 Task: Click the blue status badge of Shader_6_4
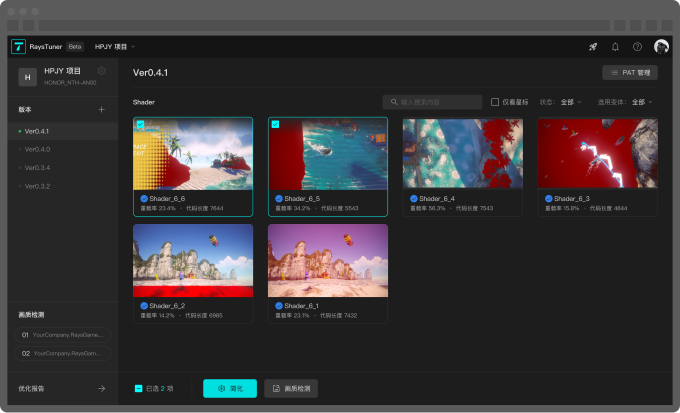point(414,199)
